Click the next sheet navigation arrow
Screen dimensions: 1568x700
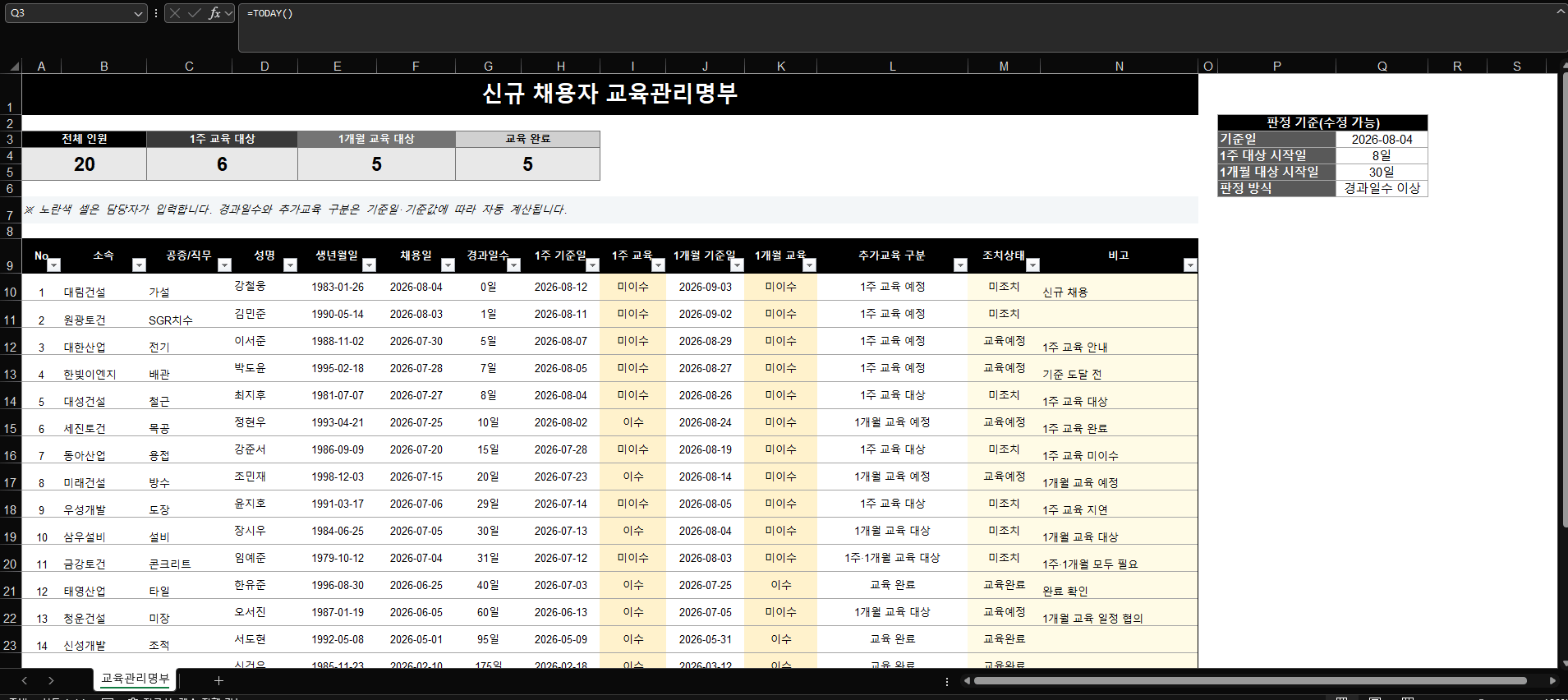(51, 680)
